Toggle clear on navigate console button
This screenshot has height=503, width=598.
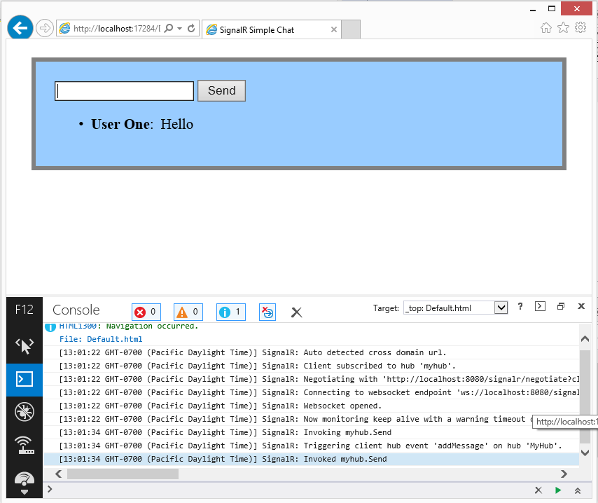click(x=267, y=312)
